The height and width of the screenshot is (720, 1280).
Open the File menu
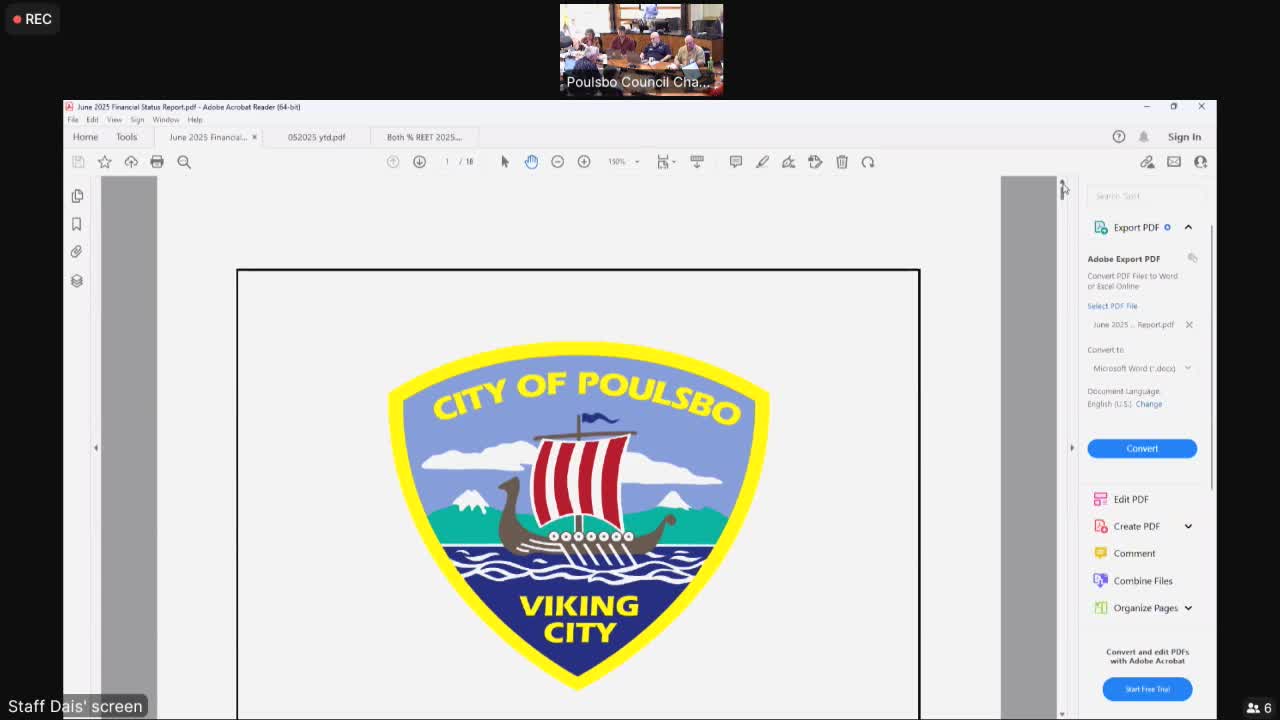(x=73, y=120)
